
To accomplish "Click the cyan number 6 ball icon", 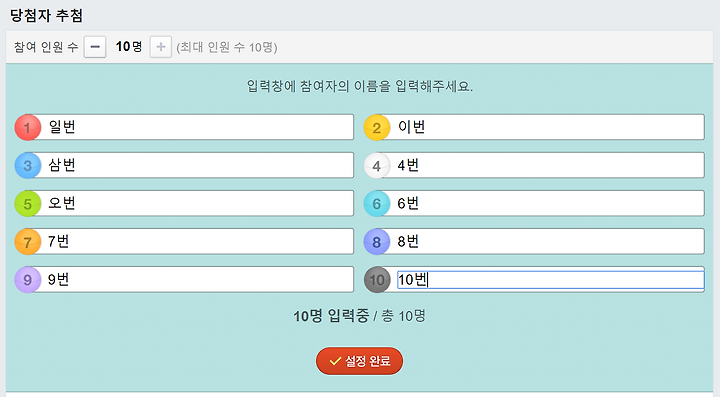I will coord(377,203).
